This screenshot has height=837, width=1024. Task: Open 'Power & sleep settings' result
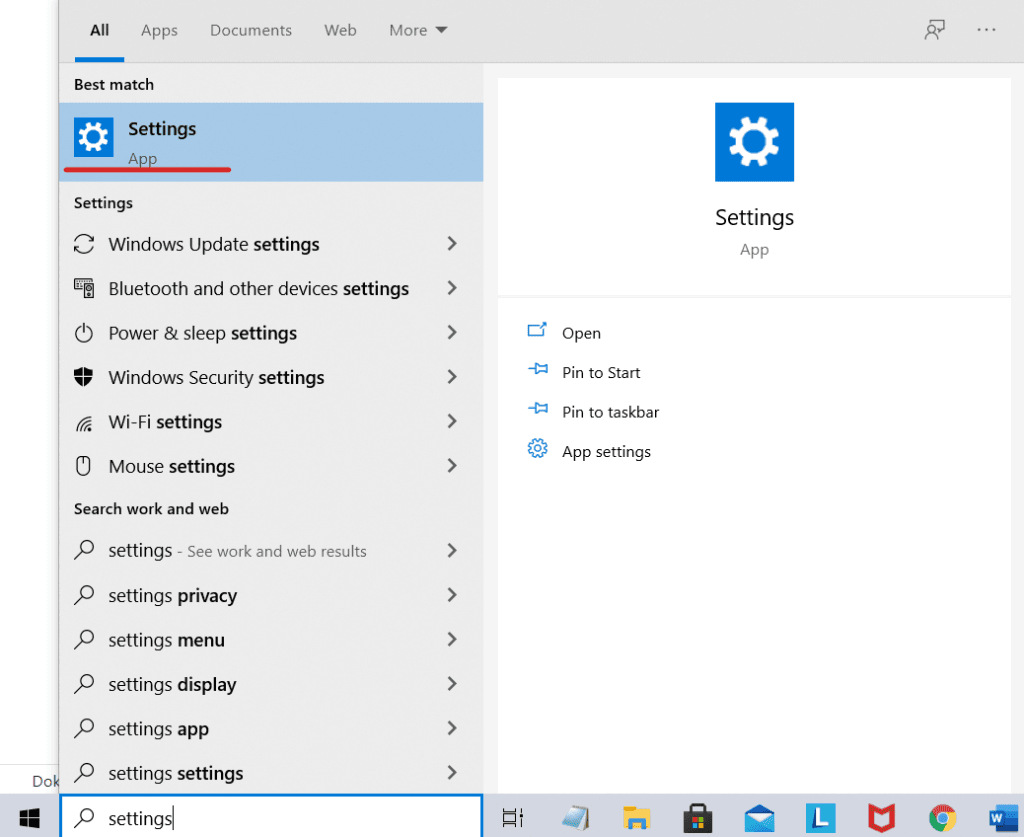point(271,333)
